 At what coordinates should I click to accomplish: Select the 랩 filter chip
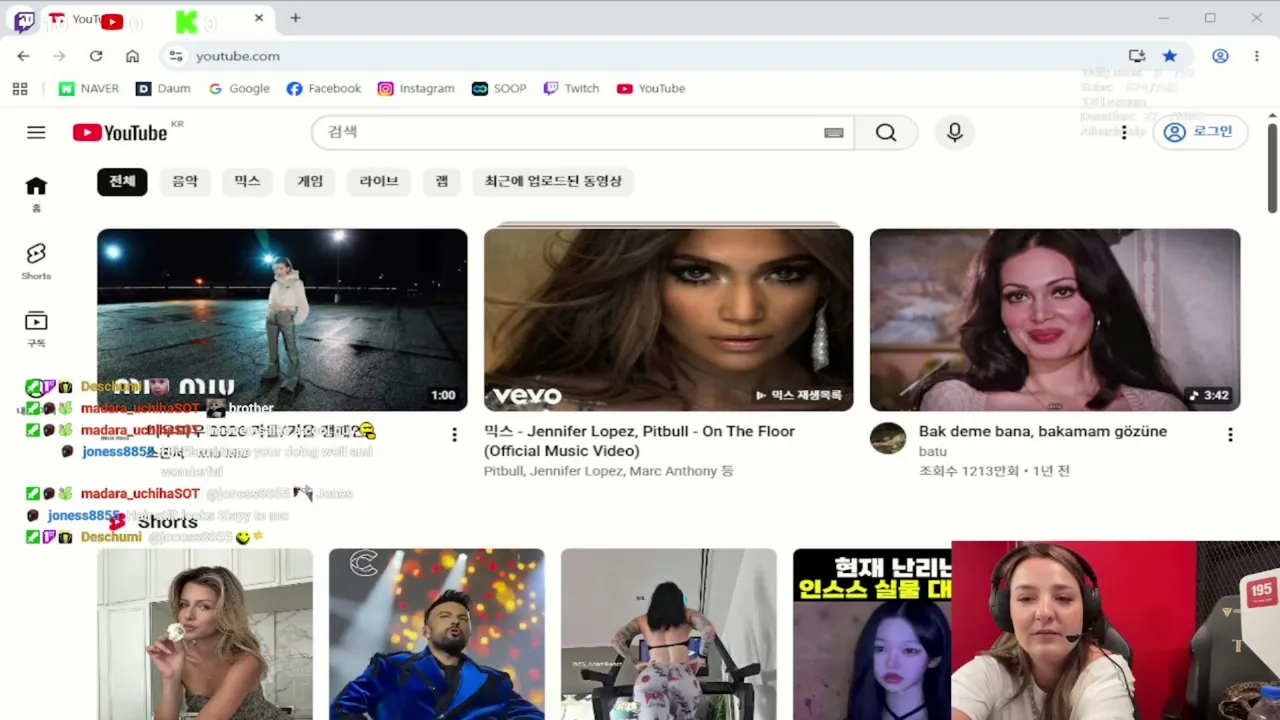[442, 181]
